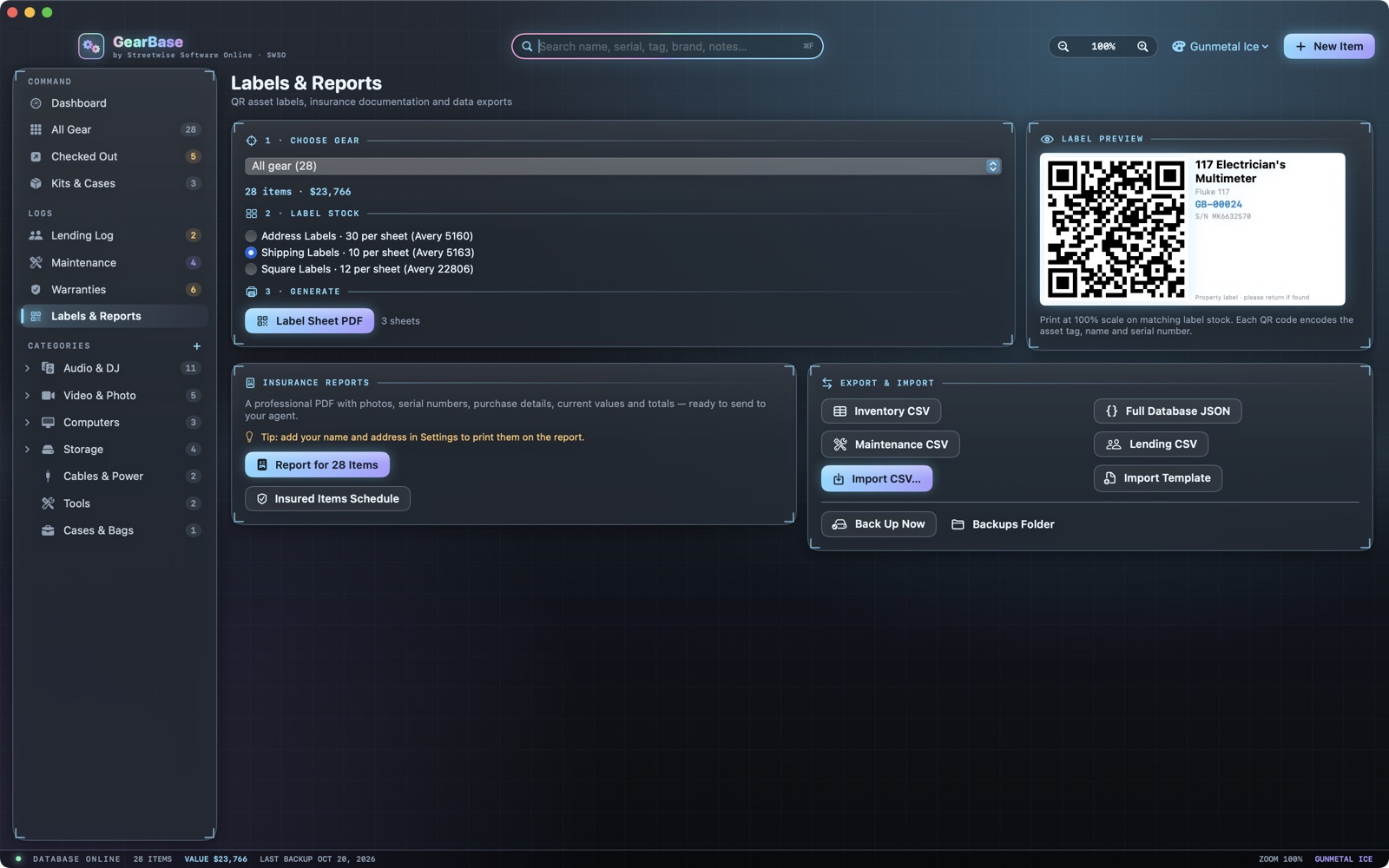Image resolution: width=1389 pixels, height=868 pixels.
Task: Export the Full Database JSON
Action: click(x=1168, y=411)
